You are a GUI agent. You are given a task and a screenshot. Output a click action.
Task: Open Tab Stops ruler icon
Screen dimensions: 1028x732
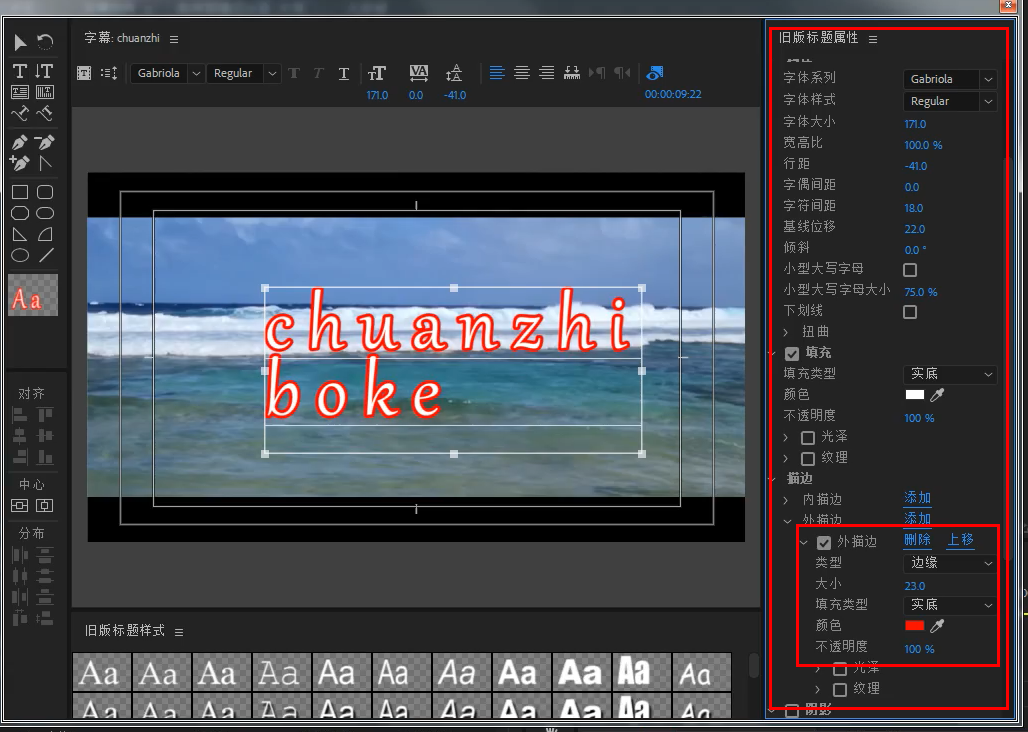572,73
